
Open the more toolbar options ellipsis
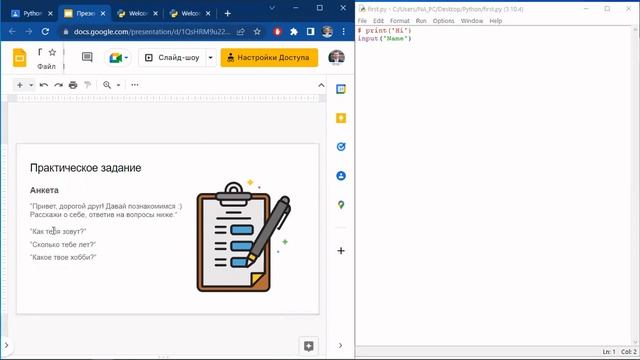click(135, 85)
